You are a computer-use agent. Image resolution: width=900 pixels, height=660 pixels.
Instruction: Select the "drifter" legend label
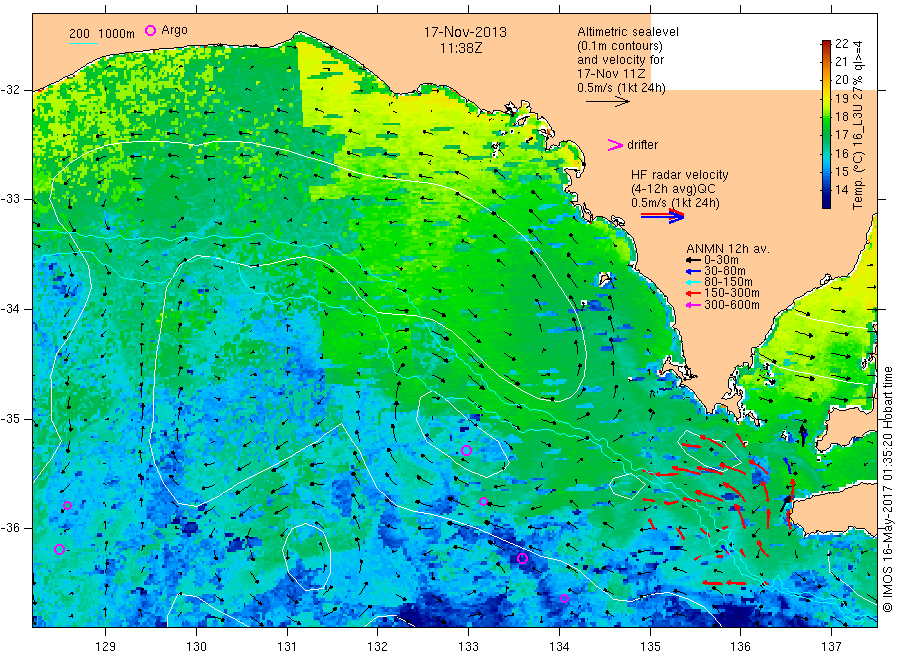tap(642, 145)
